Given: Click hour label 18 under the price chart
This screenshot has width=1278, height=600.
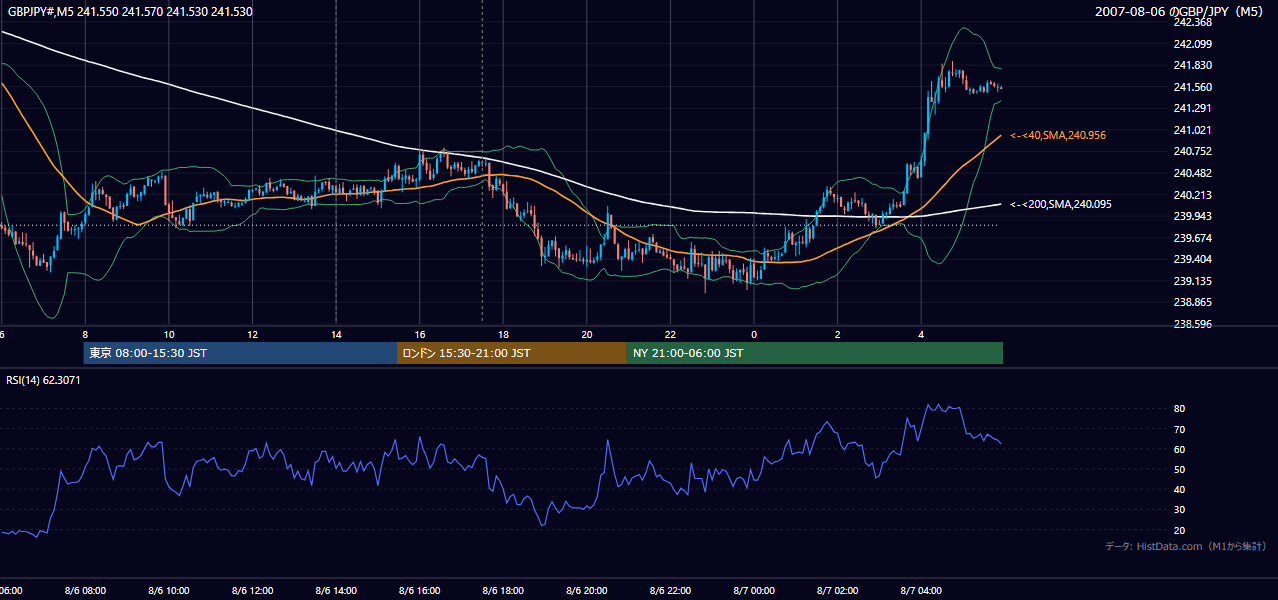Looking at the screenshot, I should [x=503, y=335].
